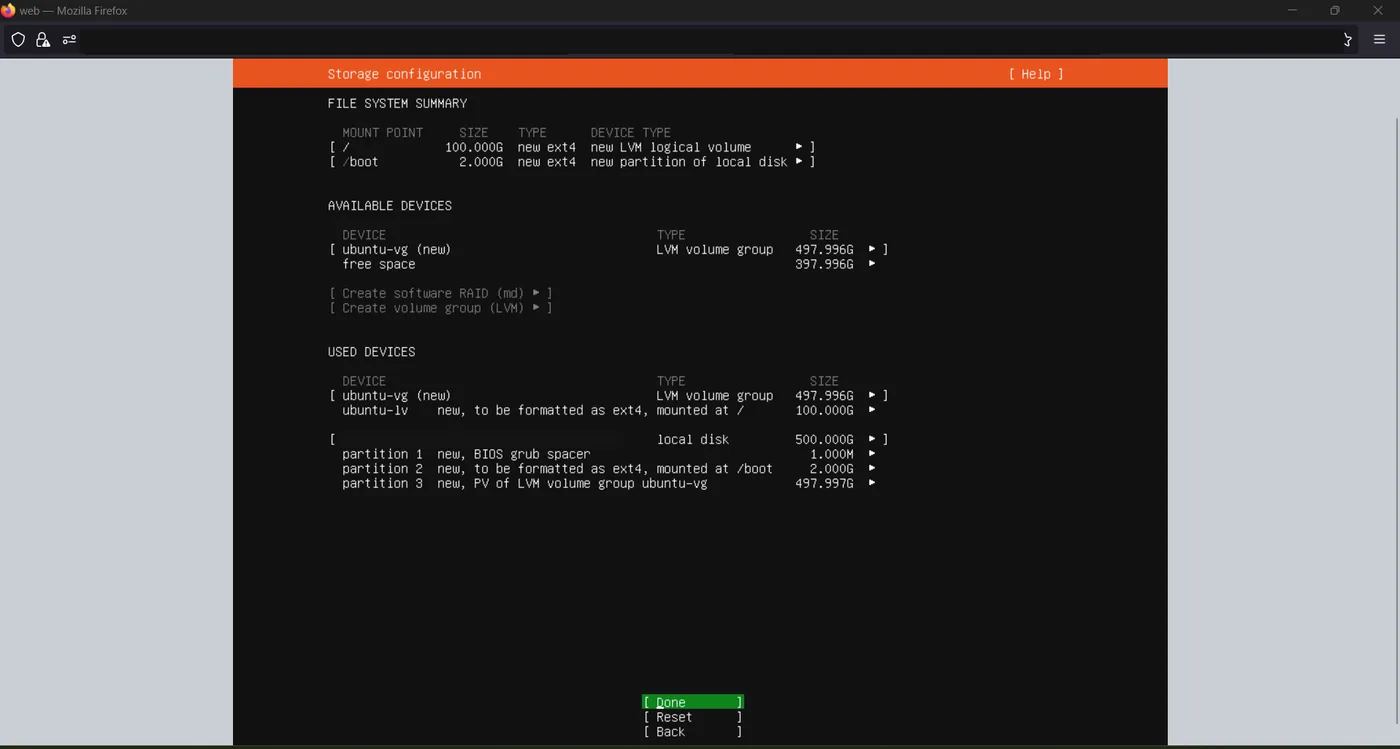Click the "web — Mozilla Firefox" window title
The height and width of the screenshot is (749, 1400).
coord(73,11)
